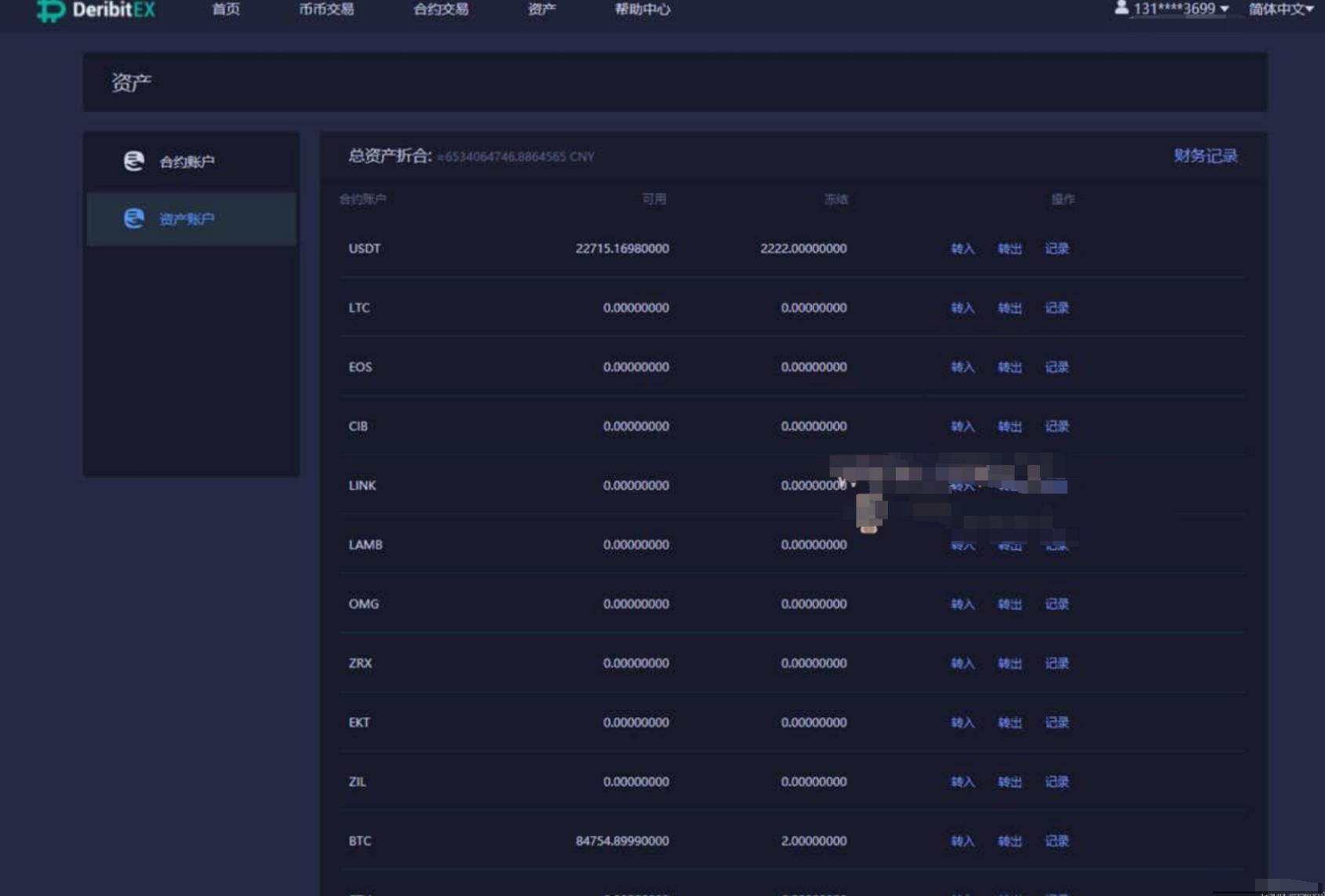Click the BTC currency name
Image resolution: width=1325 pixels, height=896 pixels.
pyautogui.click(x=359, y=841)
